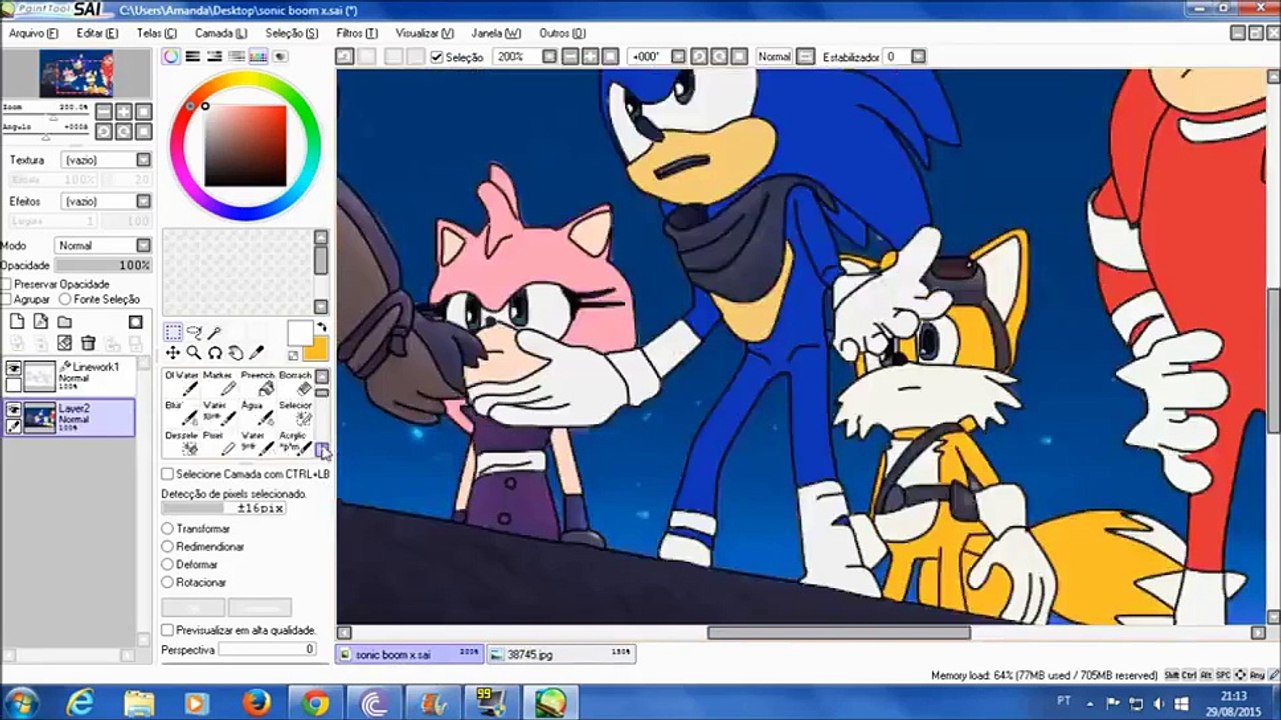Open the Arquivo menu
The image size is (1281, 720).
click(33, 33)
